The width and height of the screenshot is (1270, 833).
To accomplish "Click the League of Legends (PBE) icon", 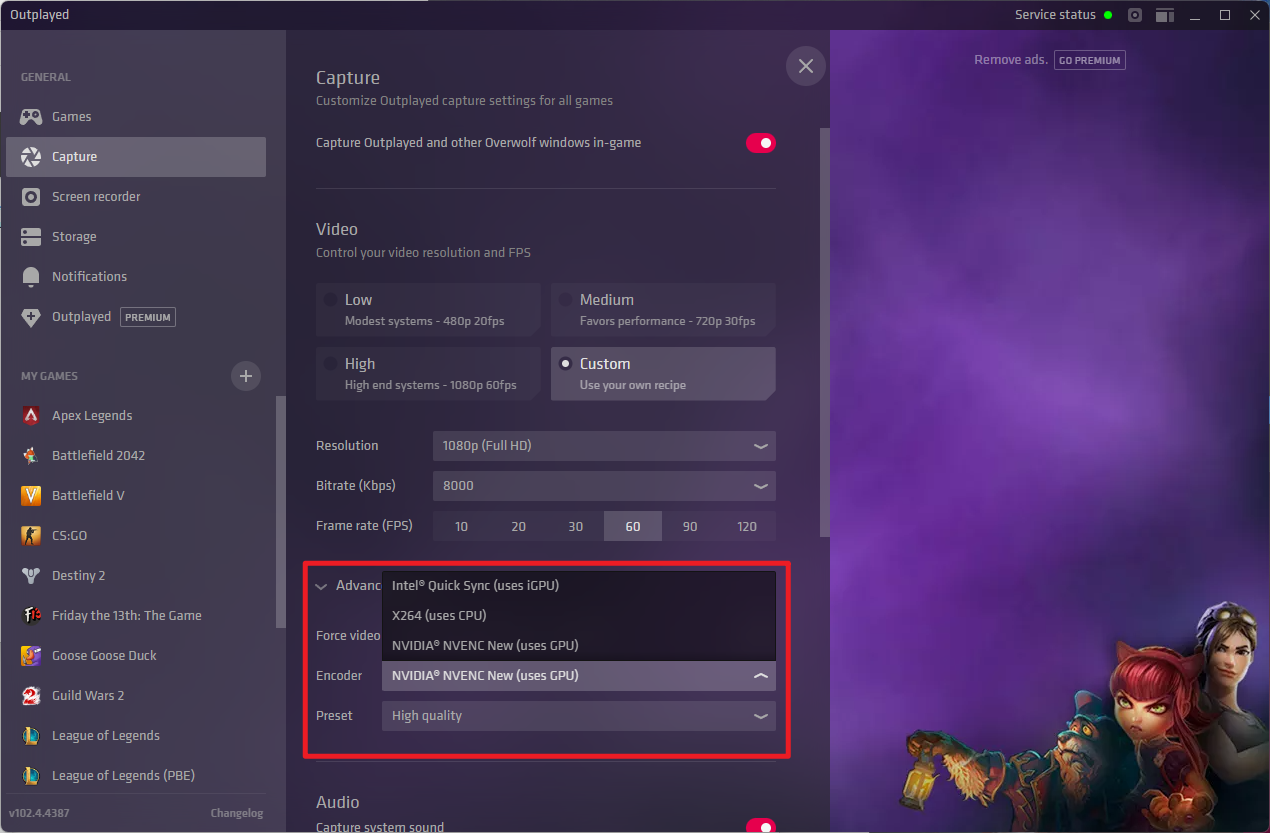I will (31, 776).
